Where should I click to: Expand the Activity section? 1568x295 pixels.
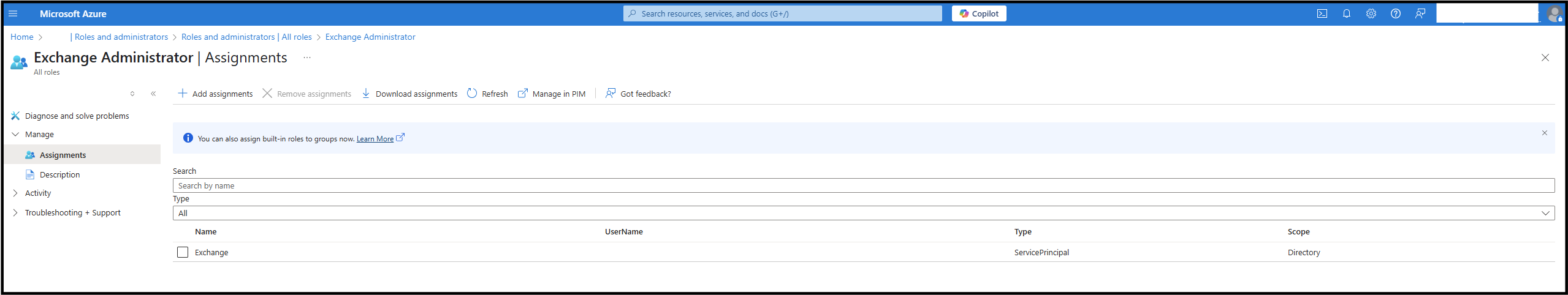click(x=38, y=193)
